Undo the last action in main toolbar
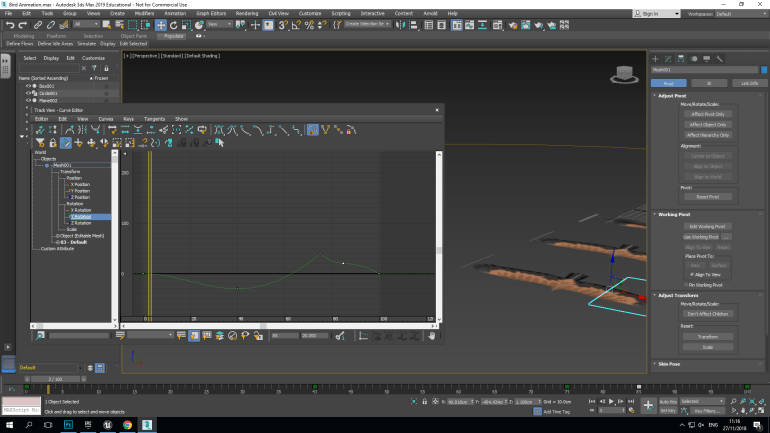The height and width of the screenshot is (433, 770). click(10, 25)
